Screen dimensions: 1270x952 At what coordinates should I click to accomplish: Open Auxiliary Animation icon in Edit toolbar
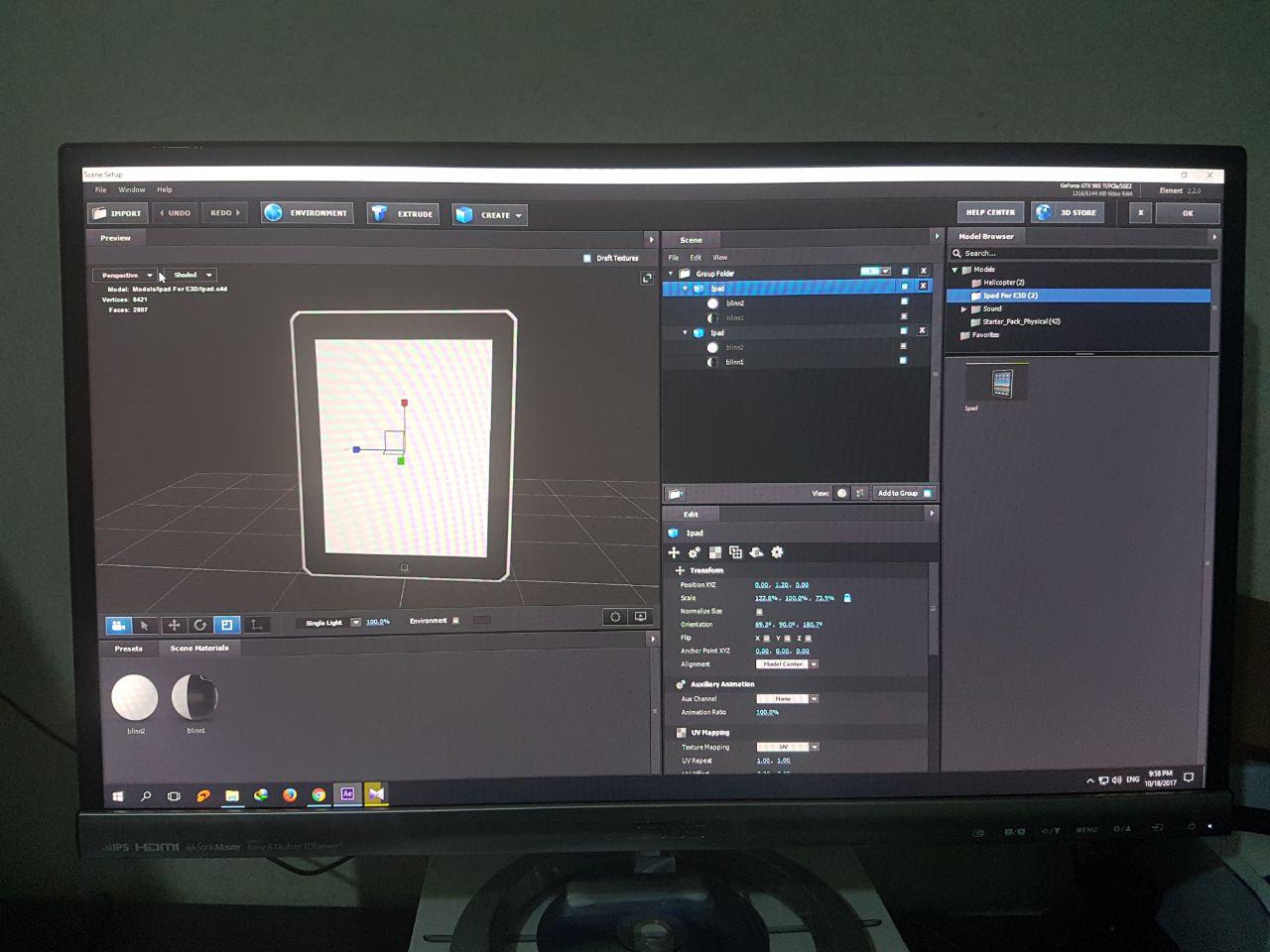tap(695, 552)
